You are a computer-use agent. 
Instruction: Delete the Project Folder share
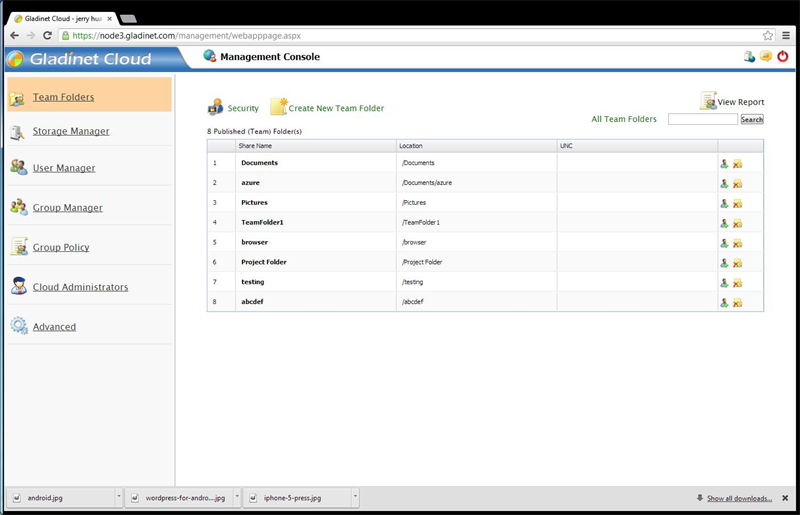click(x=737, y=263)
